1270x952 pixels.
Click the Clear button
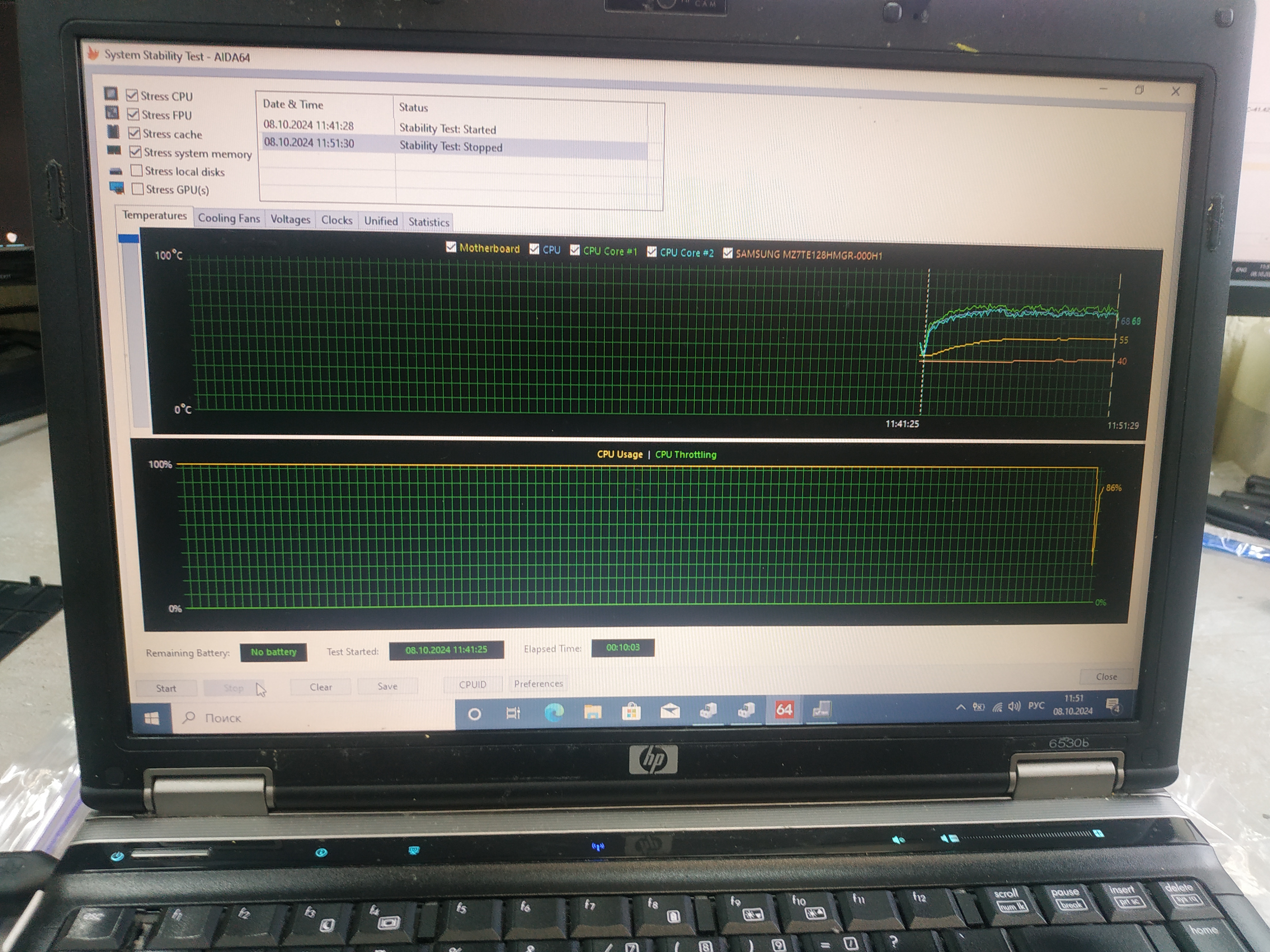click(x=321, y=687)
